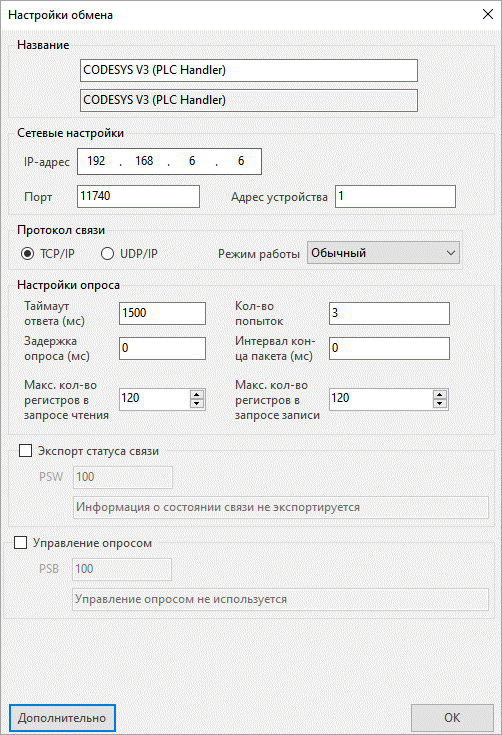The width and height of the screenshot is (502, 735).
Task: Click the Кол-во попыток field
Action: 389,314
